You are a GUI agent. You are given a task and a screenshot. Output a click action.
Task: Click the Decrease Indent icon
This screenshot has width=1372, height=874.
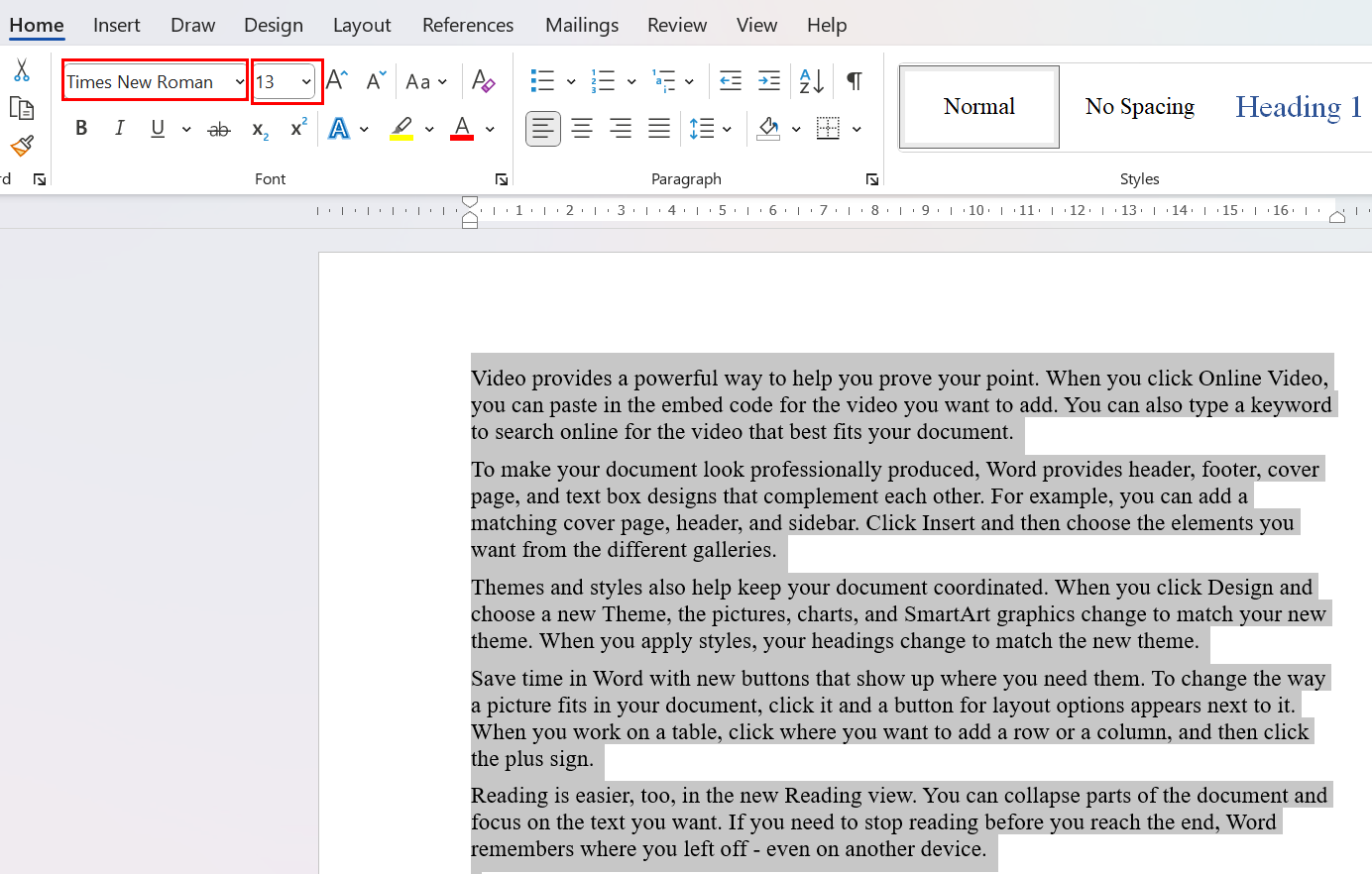[731, 81]
